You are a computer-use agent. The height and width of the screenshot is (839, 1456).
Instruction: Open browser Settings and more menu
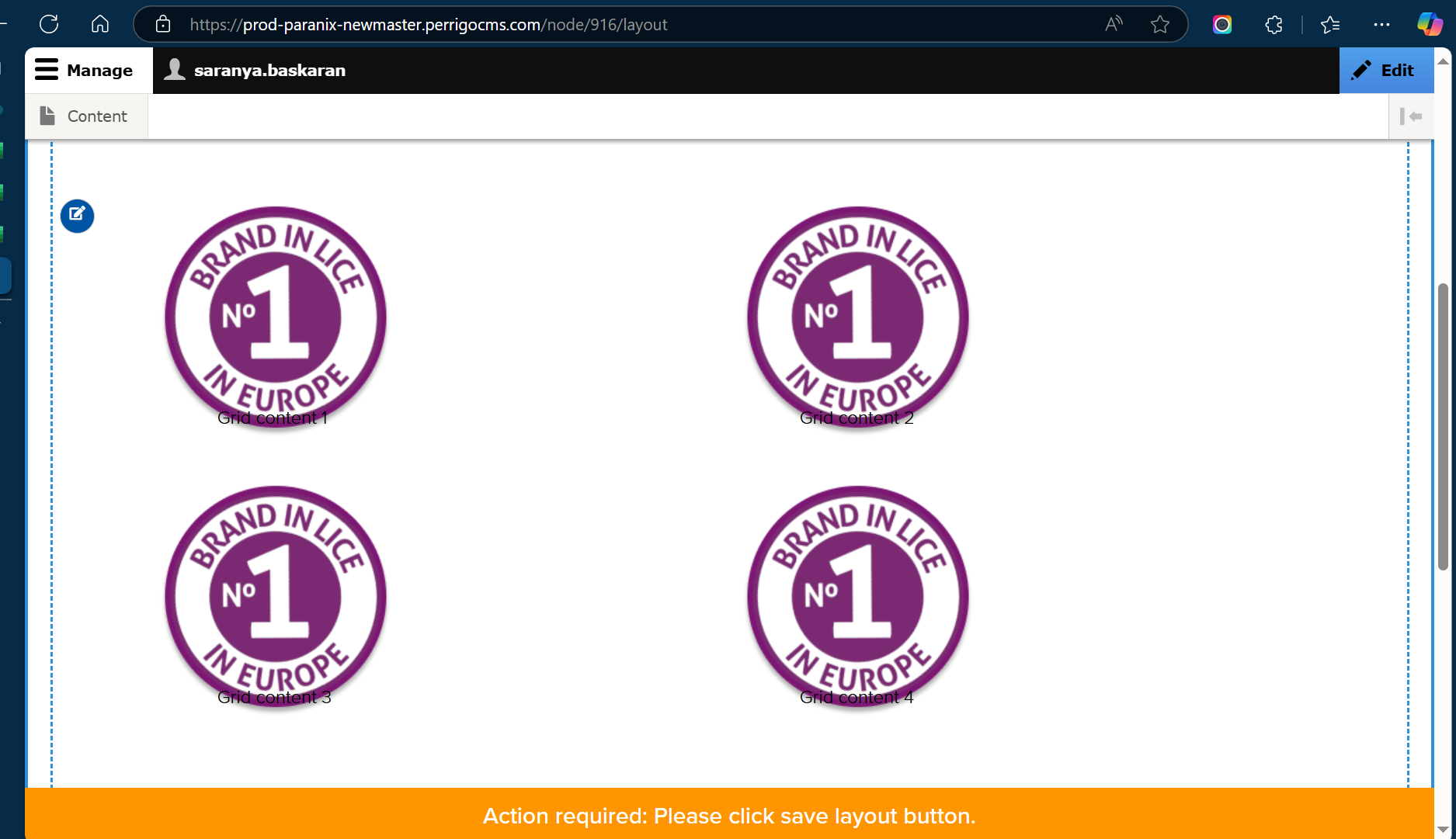tap(1381, 24)
